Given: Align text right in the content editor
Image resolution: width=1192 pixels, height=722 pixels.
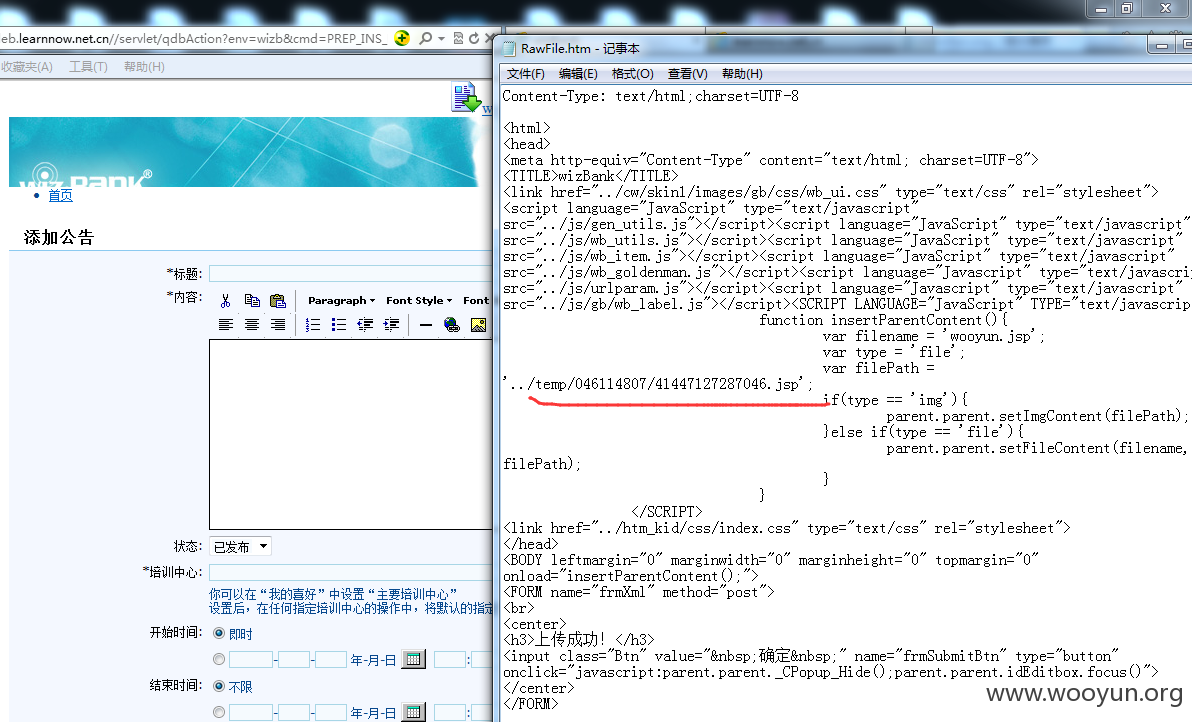Looking at the screenshot, I should coord(277,325).
